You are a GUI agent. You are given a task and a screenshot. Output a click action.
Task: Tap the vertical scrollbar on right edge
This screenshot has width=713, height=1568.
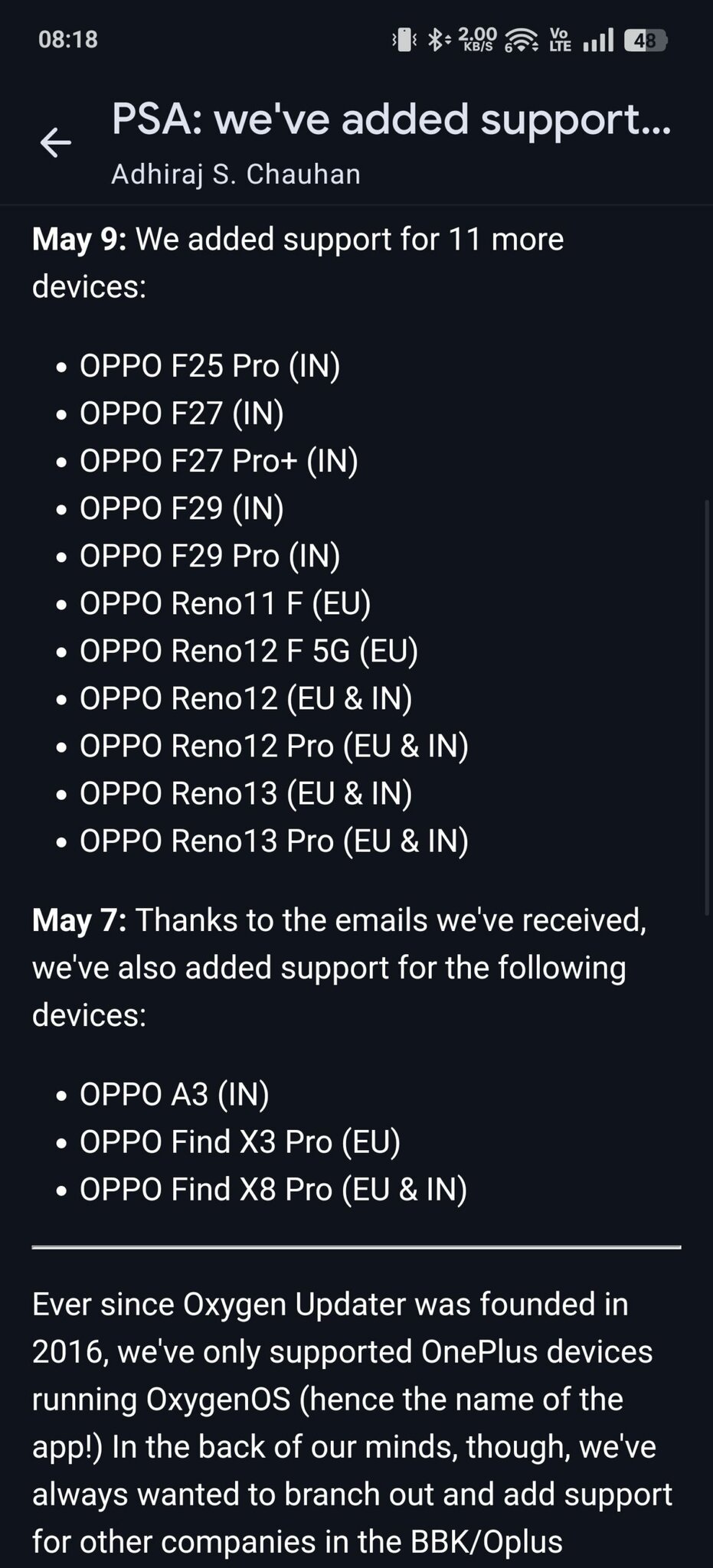click(707, 707)
